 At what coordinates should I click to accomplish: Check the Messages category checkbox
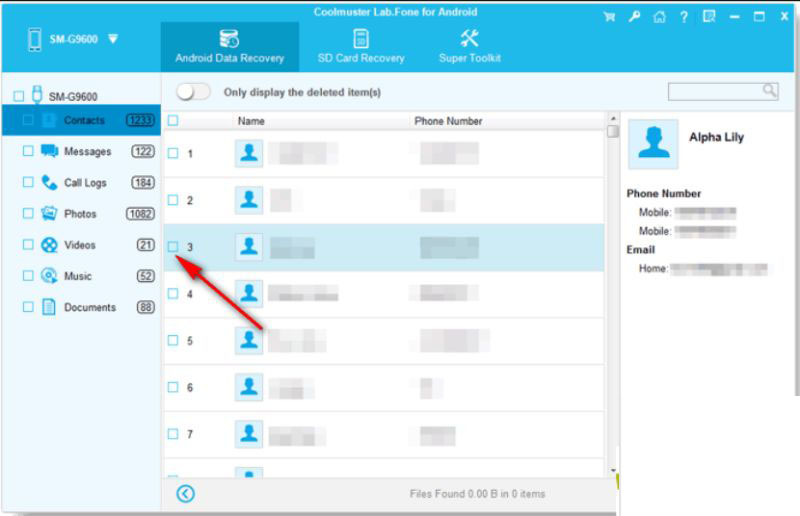click(x=28, y=151)
